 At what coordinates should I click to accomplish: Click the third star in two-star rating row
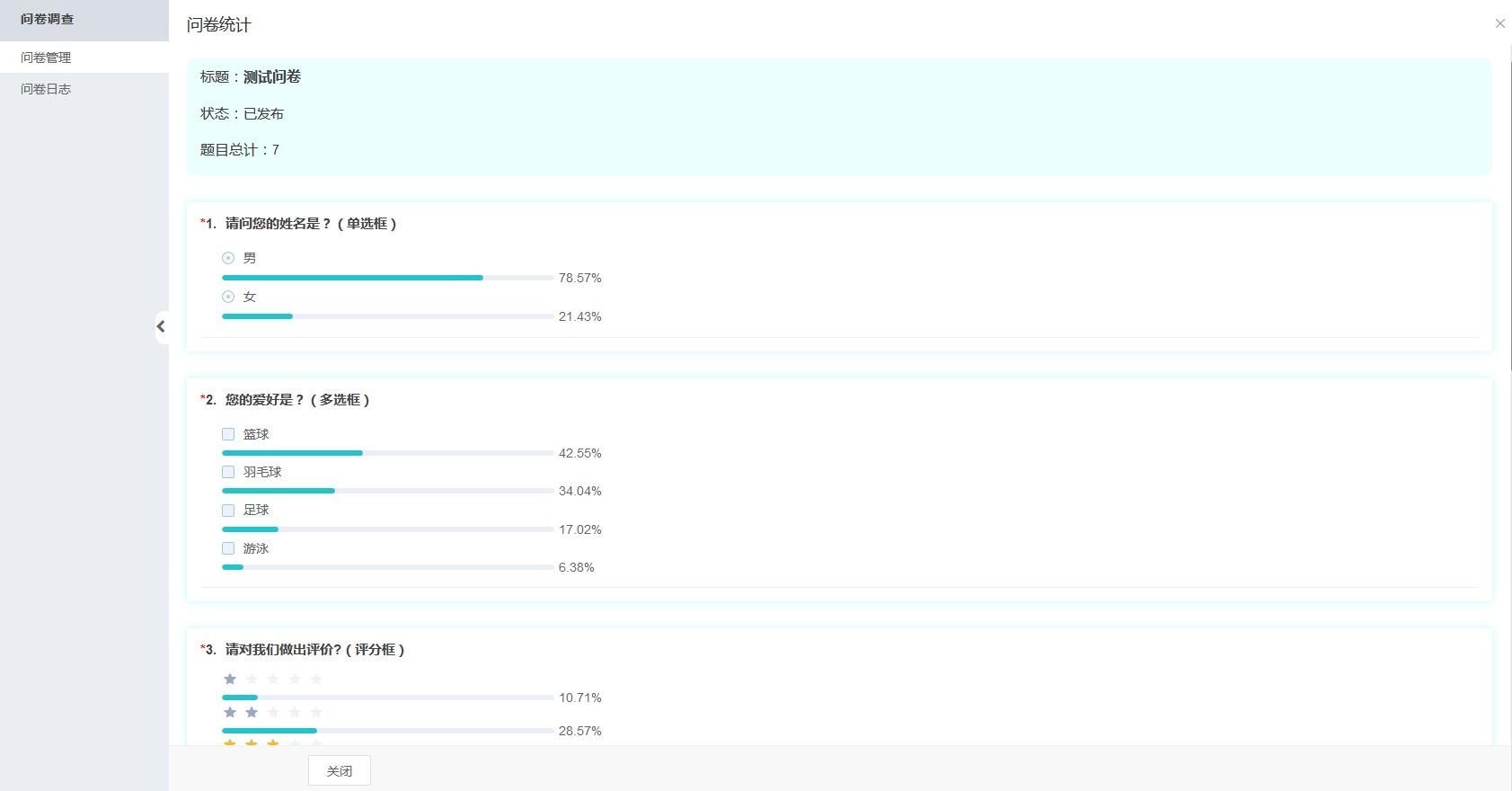pyautogui.click(x=273, y=712)
